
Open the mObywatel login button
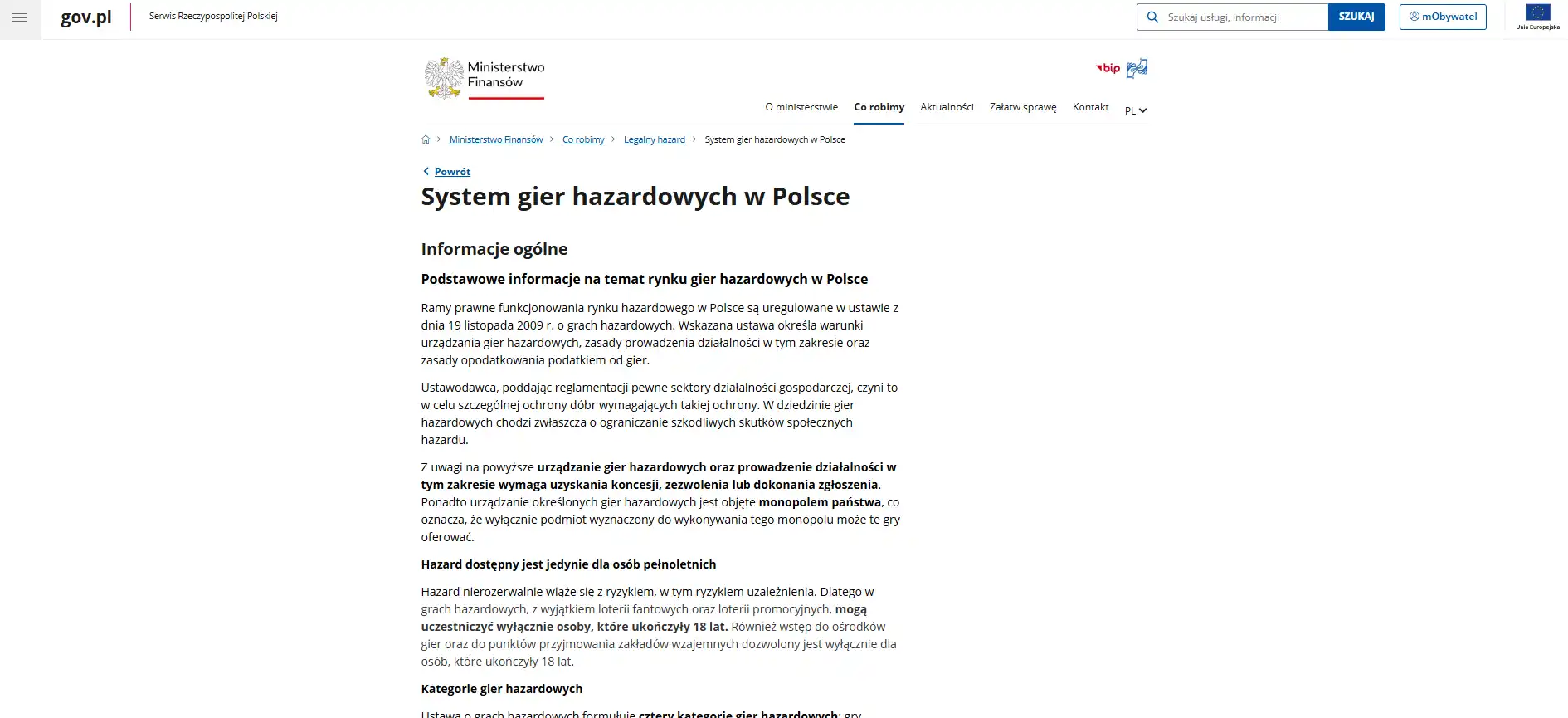(x=1443, y=17)
